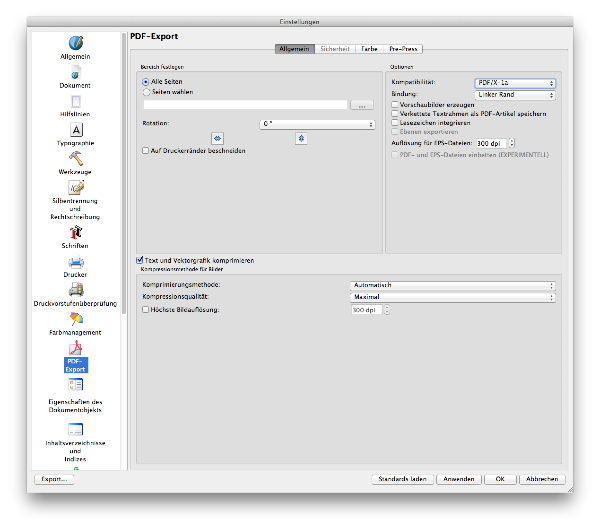The image size is (600, 530).
Task: Toggle 'Vorschaubilder erzeugen' checkbox
Action: pos(394,104)
